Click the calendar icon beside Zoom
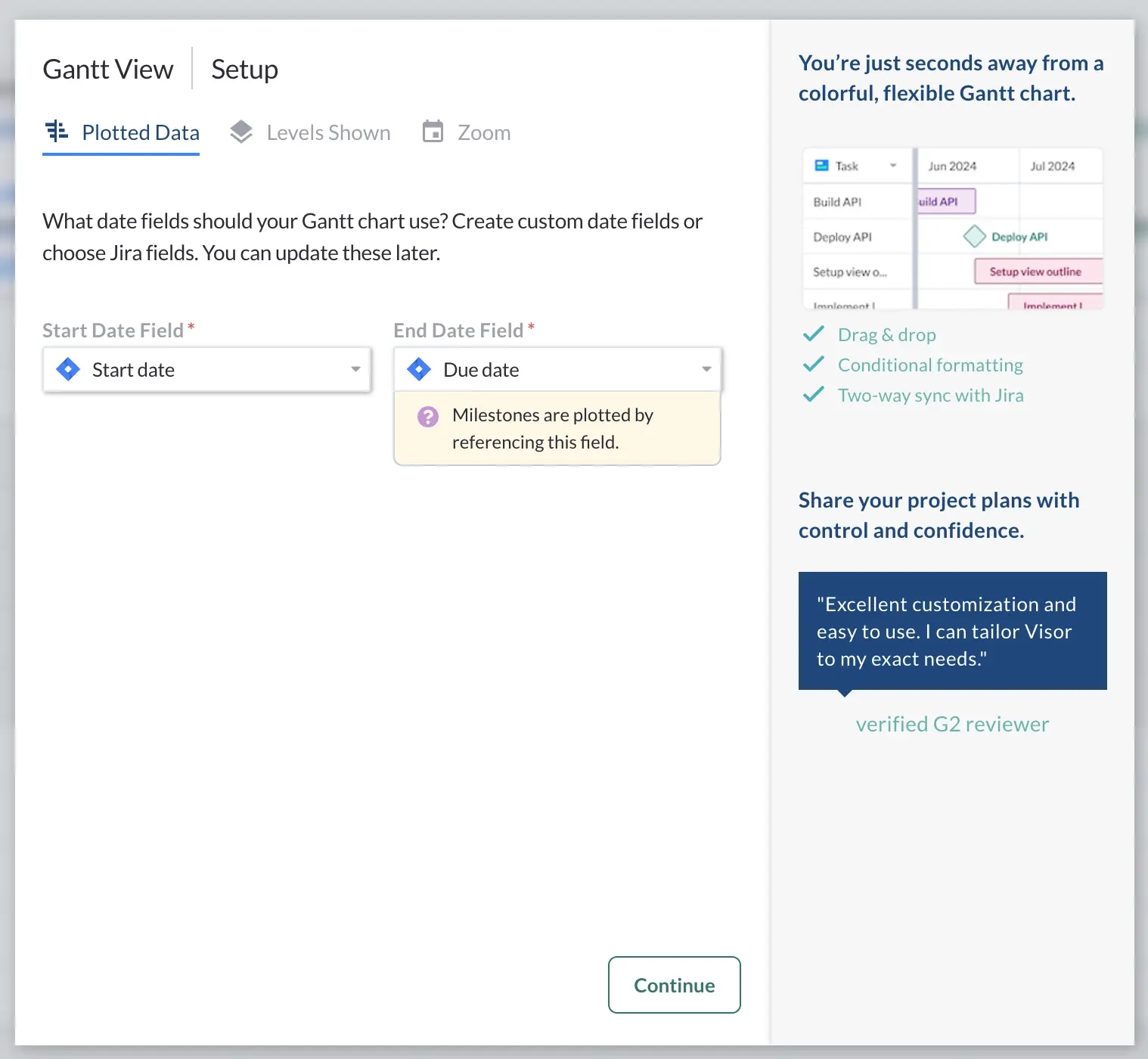1148x1059 pixels. (433, 131)
